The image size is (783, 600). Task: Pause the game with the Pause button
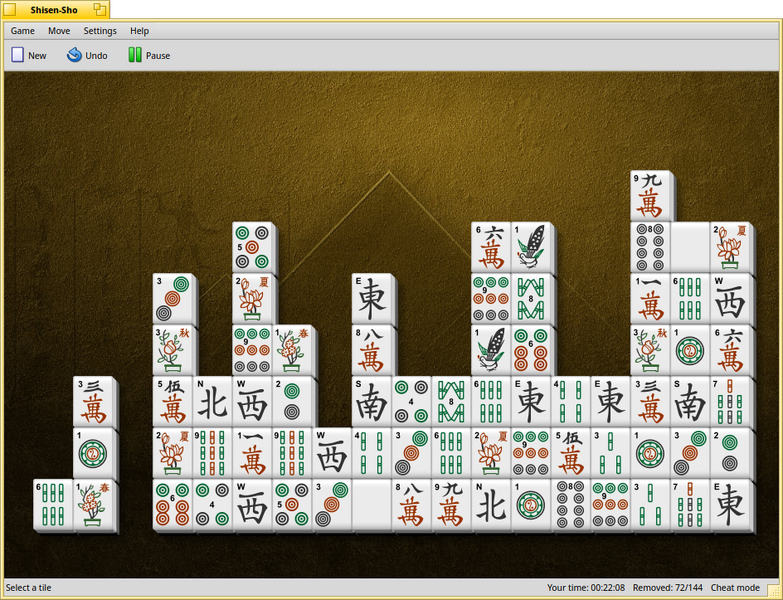(149, 55)
